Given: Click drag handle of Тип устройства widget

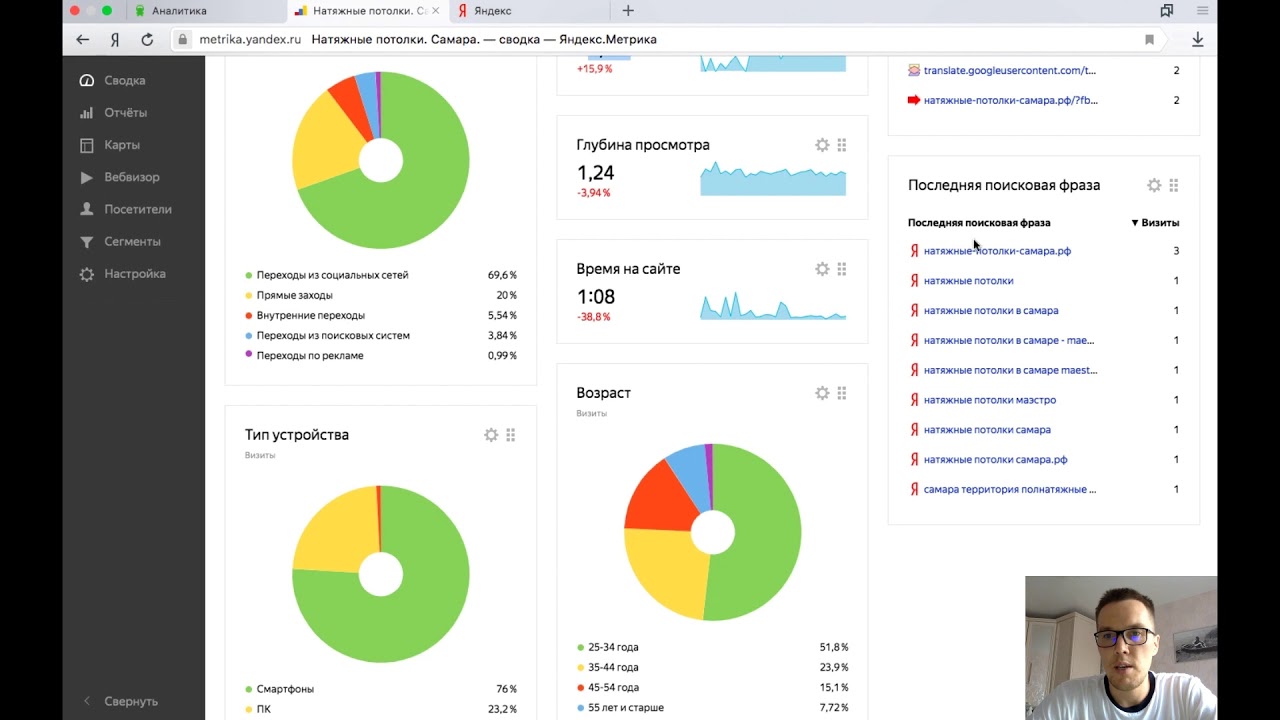Looking at the screenshot, I should 511,435.
